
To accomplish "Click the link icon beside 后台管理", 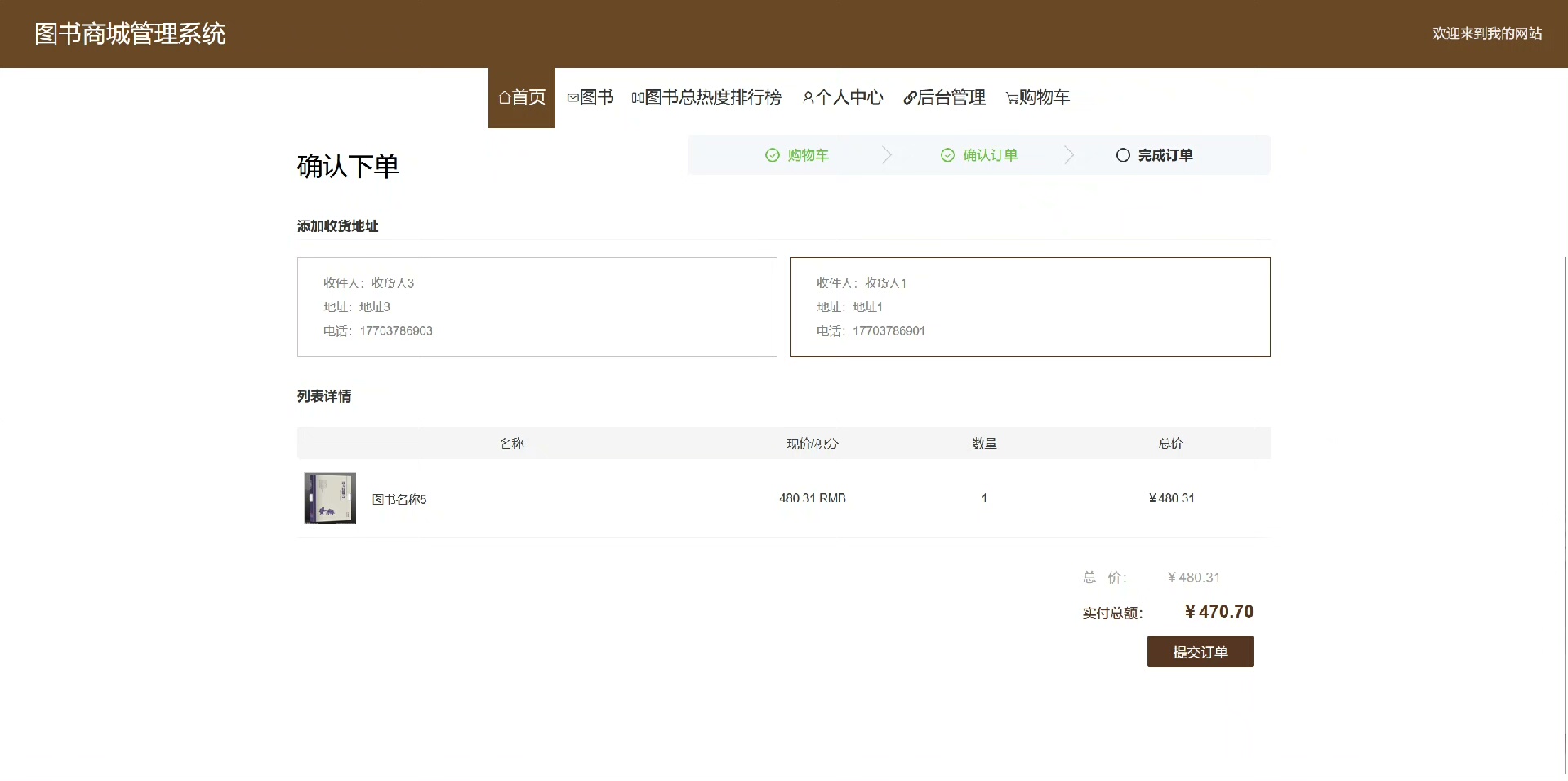I will tap(910, 98).
